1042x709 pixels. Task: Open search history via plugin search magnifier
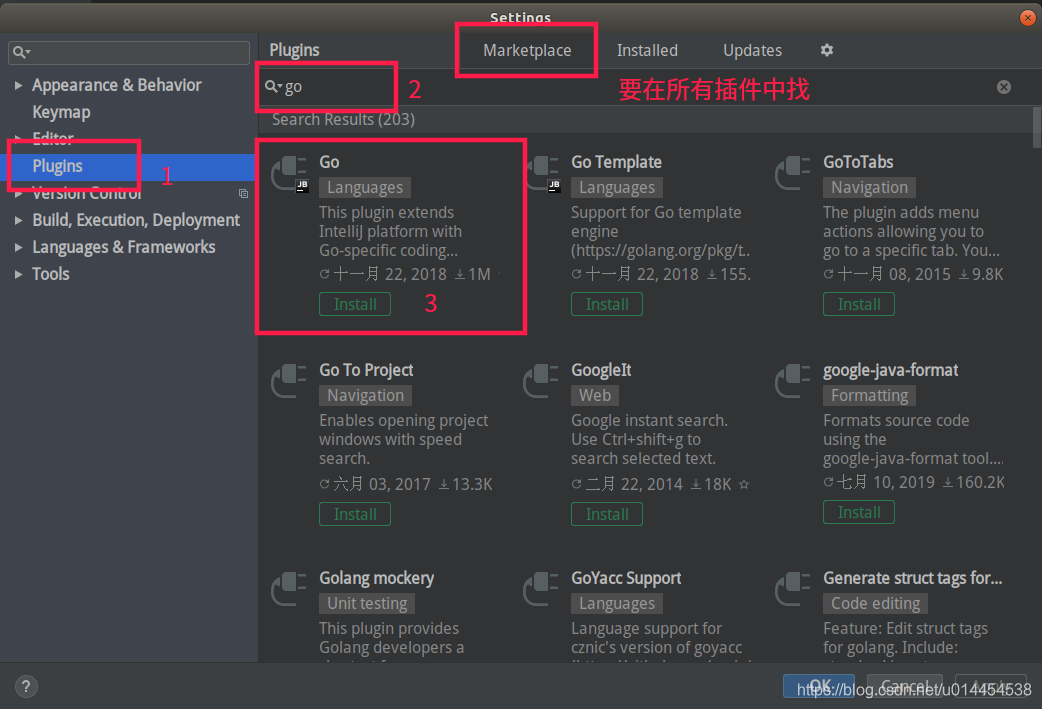point(273,86)
